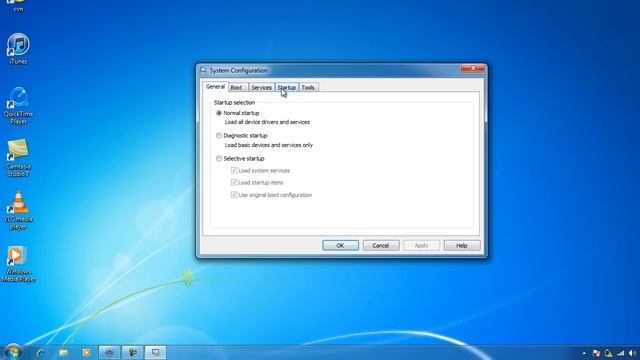Open iTunes desktop shortcut
The width and height of the screenshot is (640, 360).
(18, 48)
